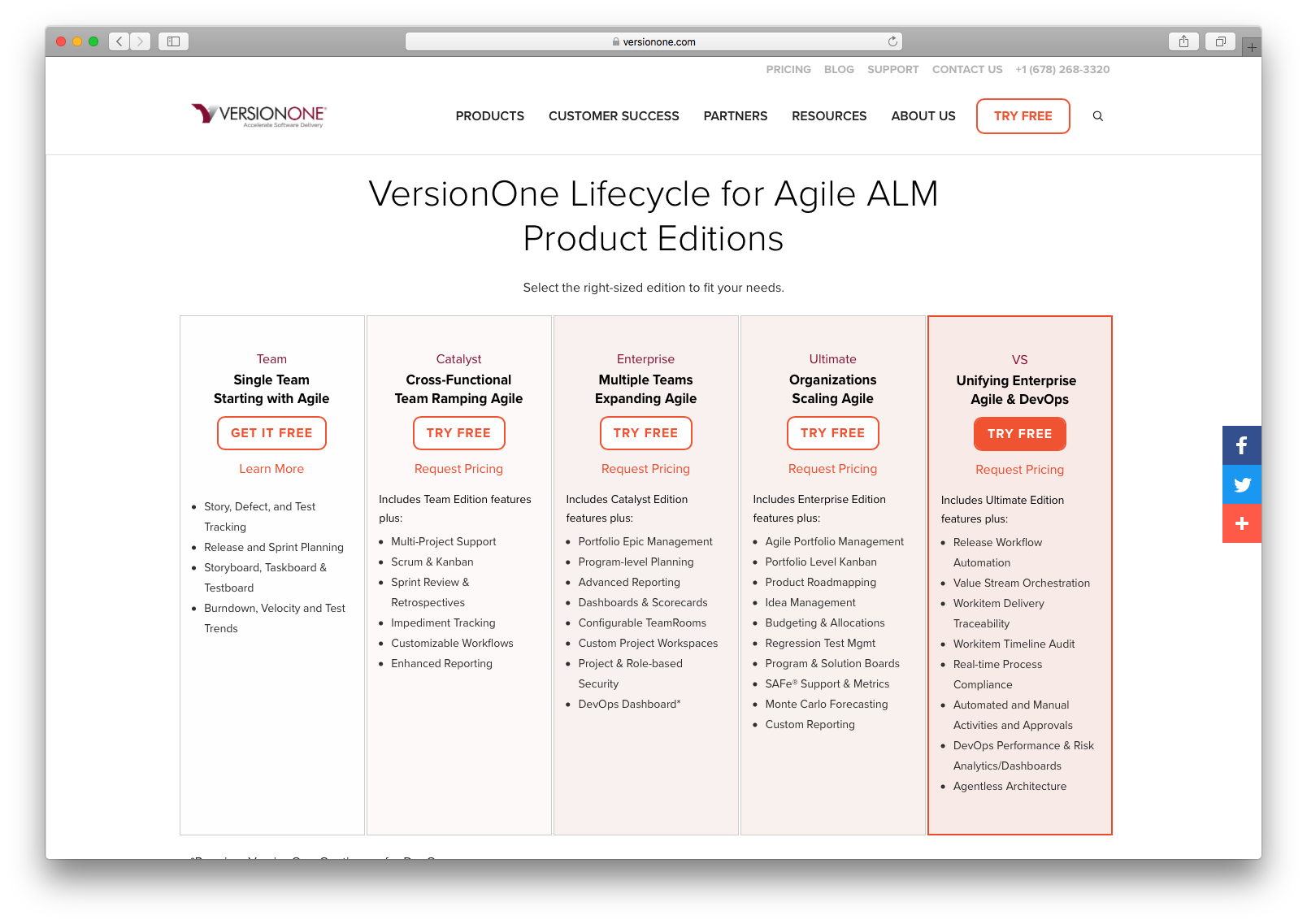Request Pricing for Catalyst edition
This screenshot has width=1307, height=924.
pyautogui.click(x=458, y=469)
